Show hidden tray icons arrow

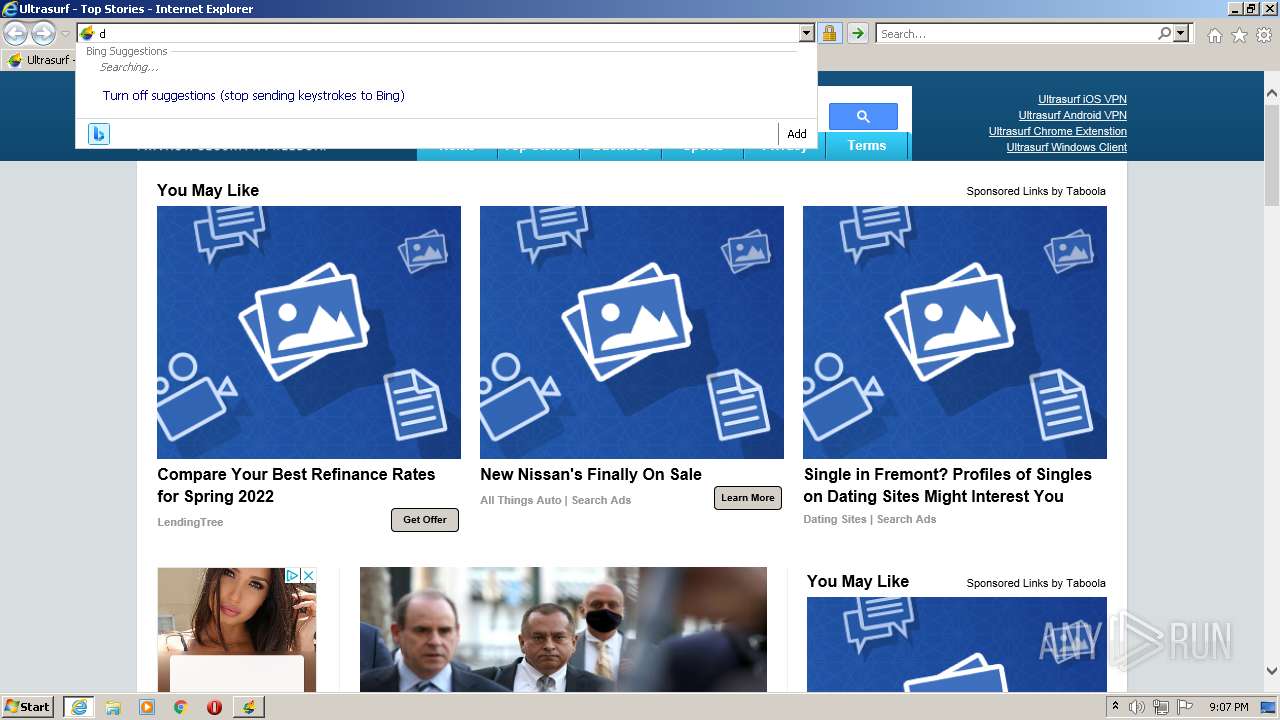1115,707
